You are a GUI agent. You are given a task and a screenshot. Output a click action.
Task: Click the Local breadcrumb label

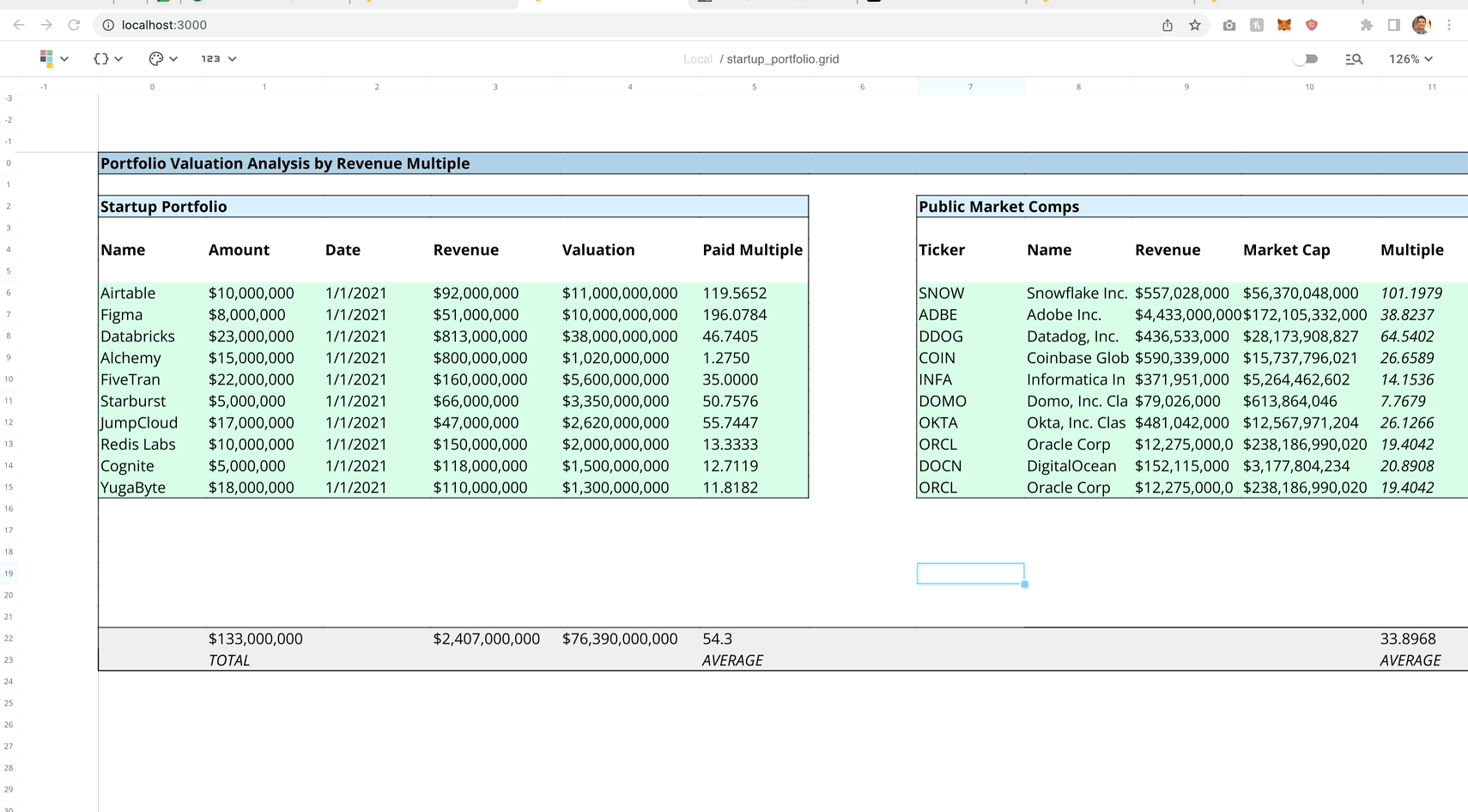(698, 58)
